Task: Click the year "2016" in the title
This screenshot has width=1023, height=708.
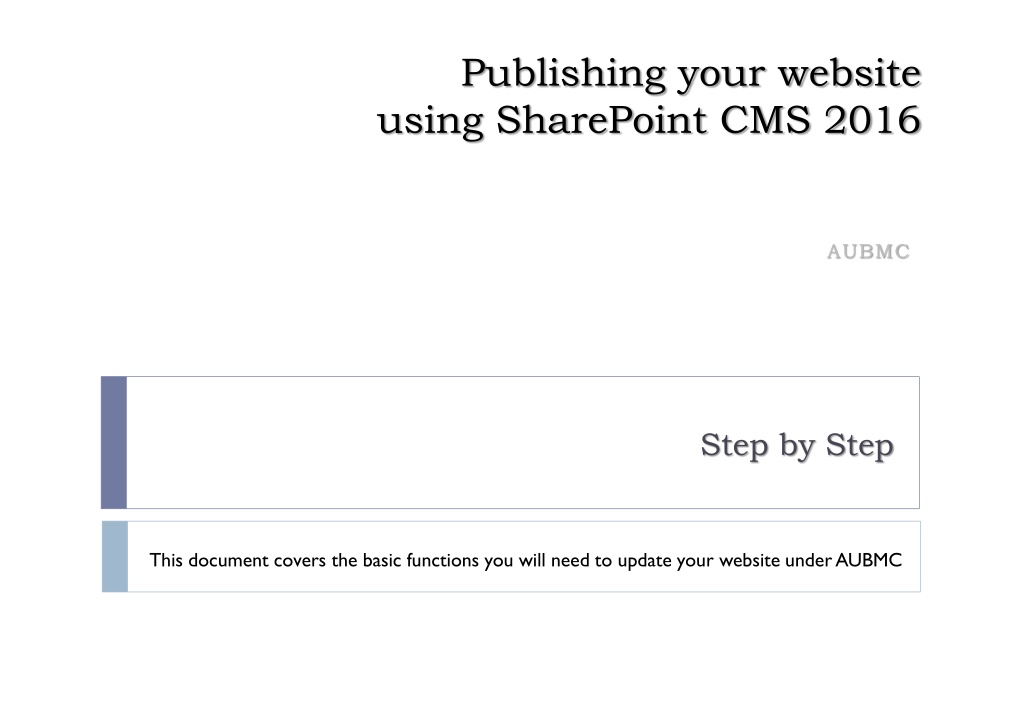Action: 872,120
